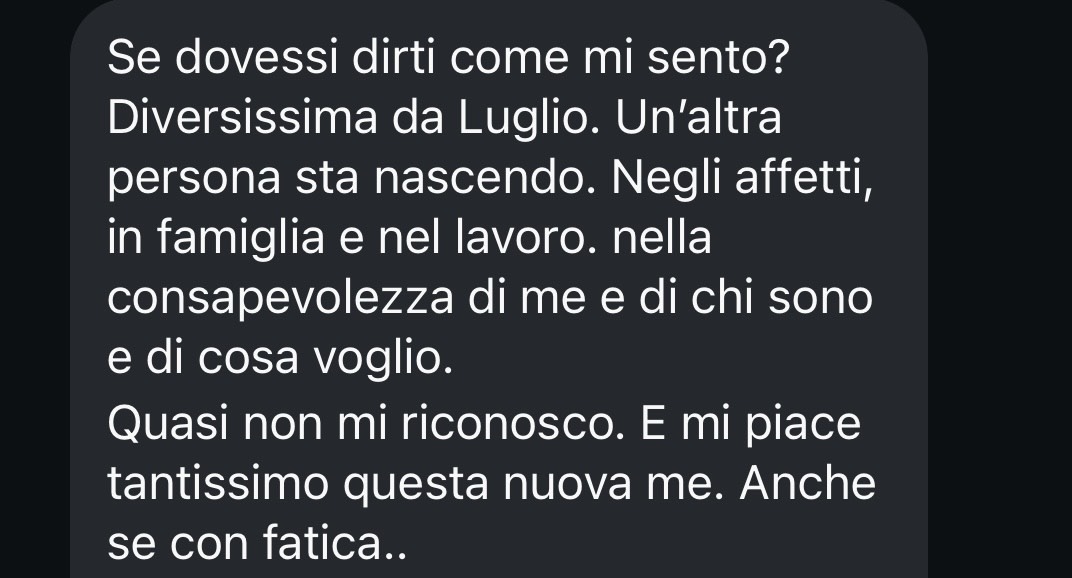Click the message bubble starting "Se dovessi dirti"

click(x=498, y=289)
